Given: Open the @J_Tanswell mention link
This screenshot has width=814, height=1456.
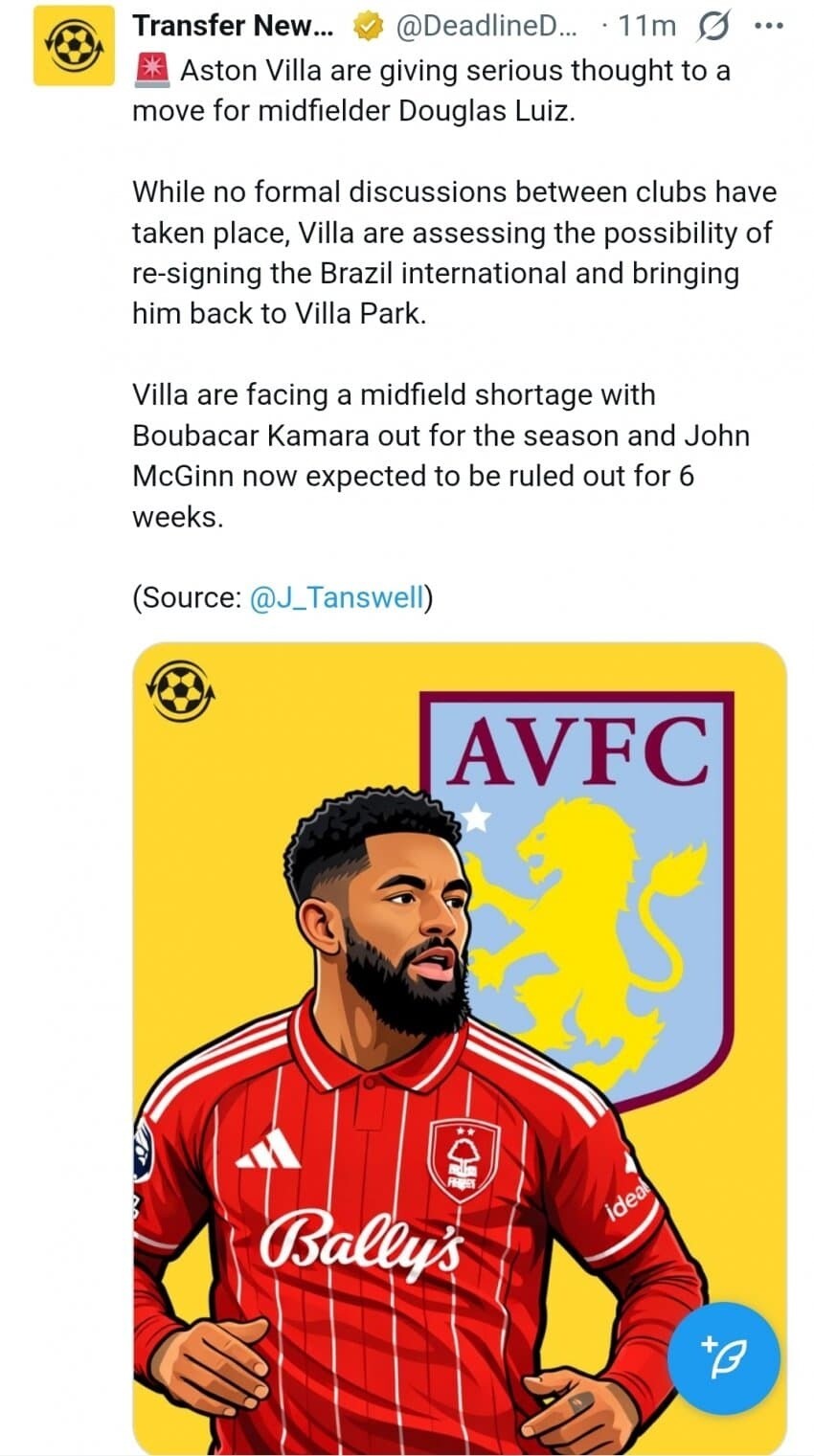Looking at the screenshot, I should [336, 598].
